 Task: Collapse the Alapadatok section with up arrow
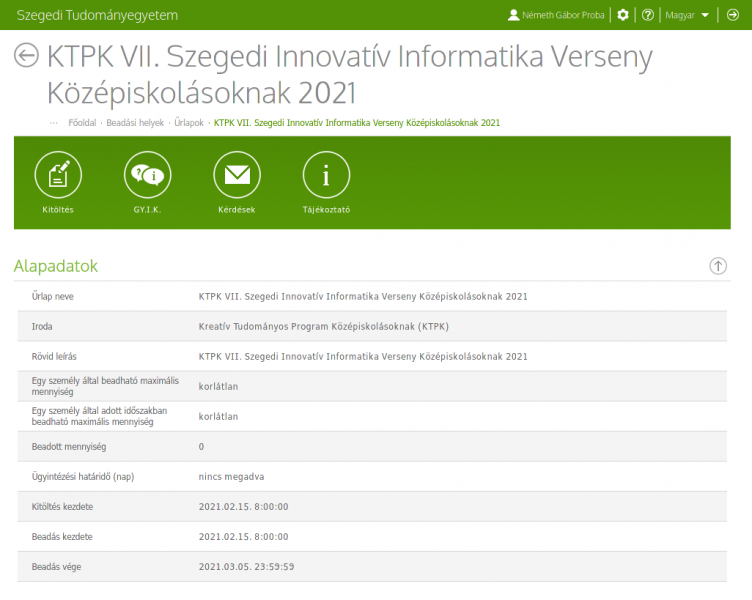pos(718,266)
